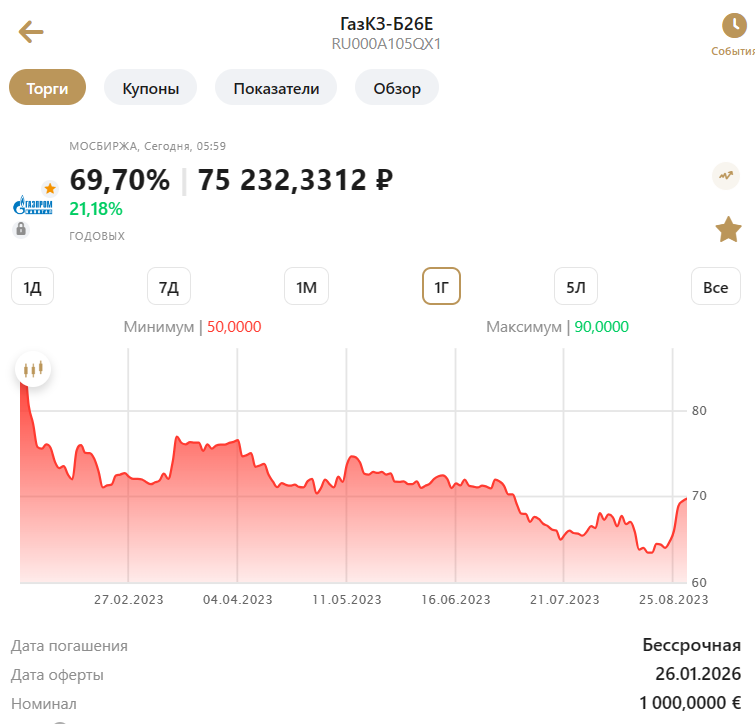Click the Минимум 50,0000 value
This screenshot has height=724, width=755.
click(234, 327)
